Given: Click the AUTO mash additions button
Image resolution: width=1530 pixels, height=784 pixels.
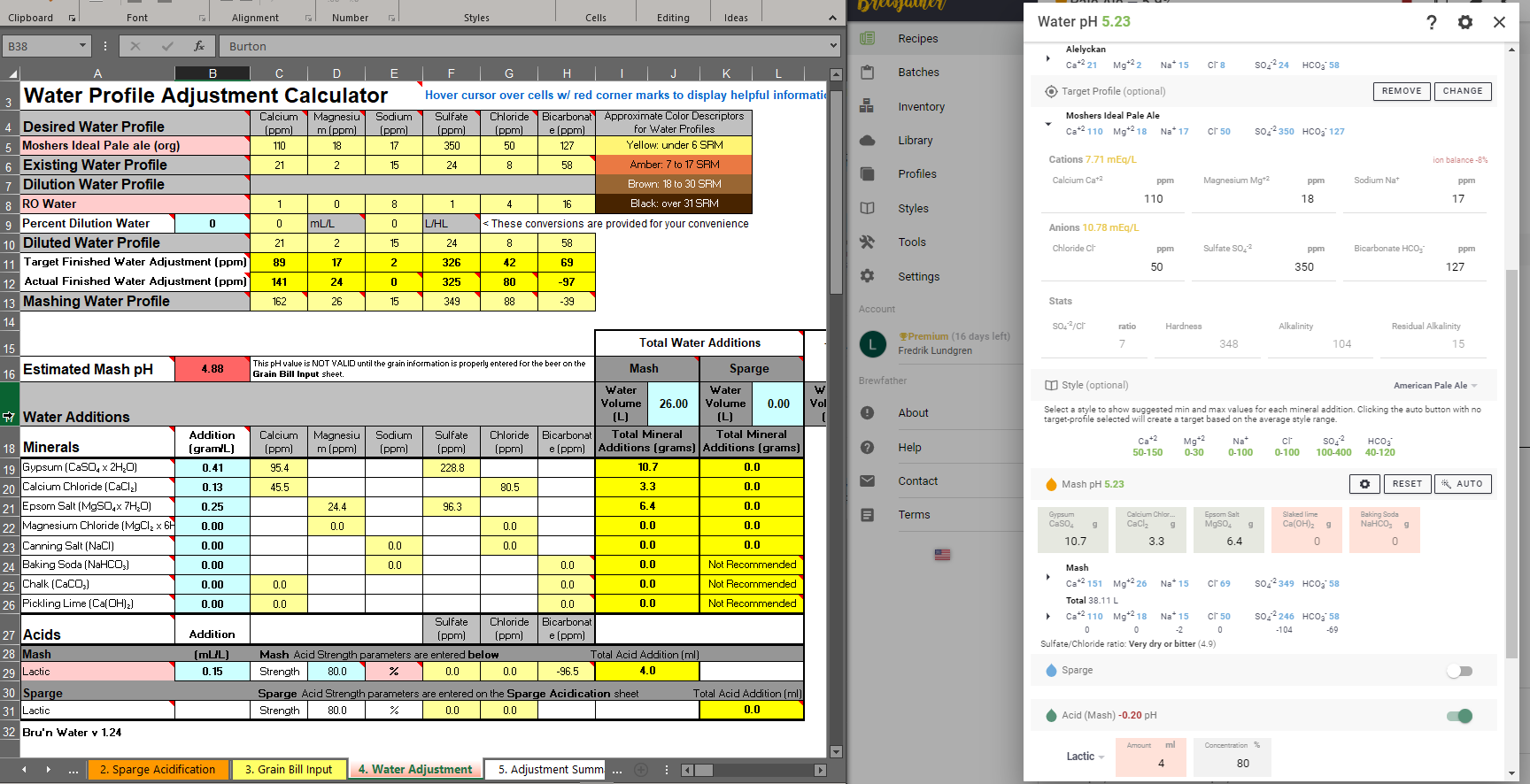Looking at the screenshot, I should tap(1463, 484).
